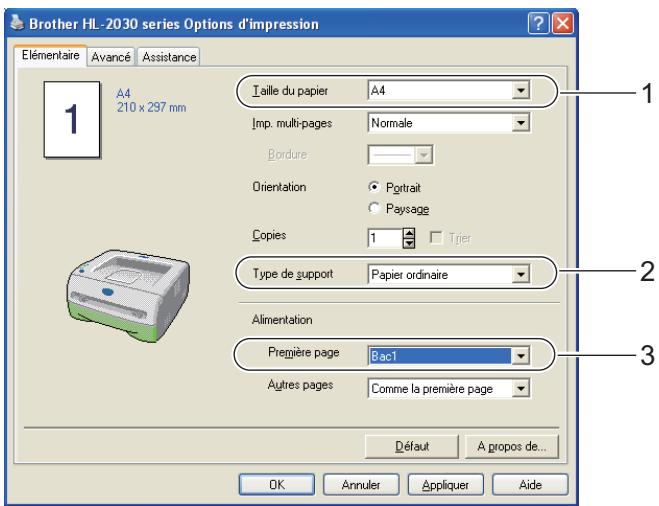Open the Assistance tab
The width and height of the screenshot is (659, 506).
tap(169, 57)
